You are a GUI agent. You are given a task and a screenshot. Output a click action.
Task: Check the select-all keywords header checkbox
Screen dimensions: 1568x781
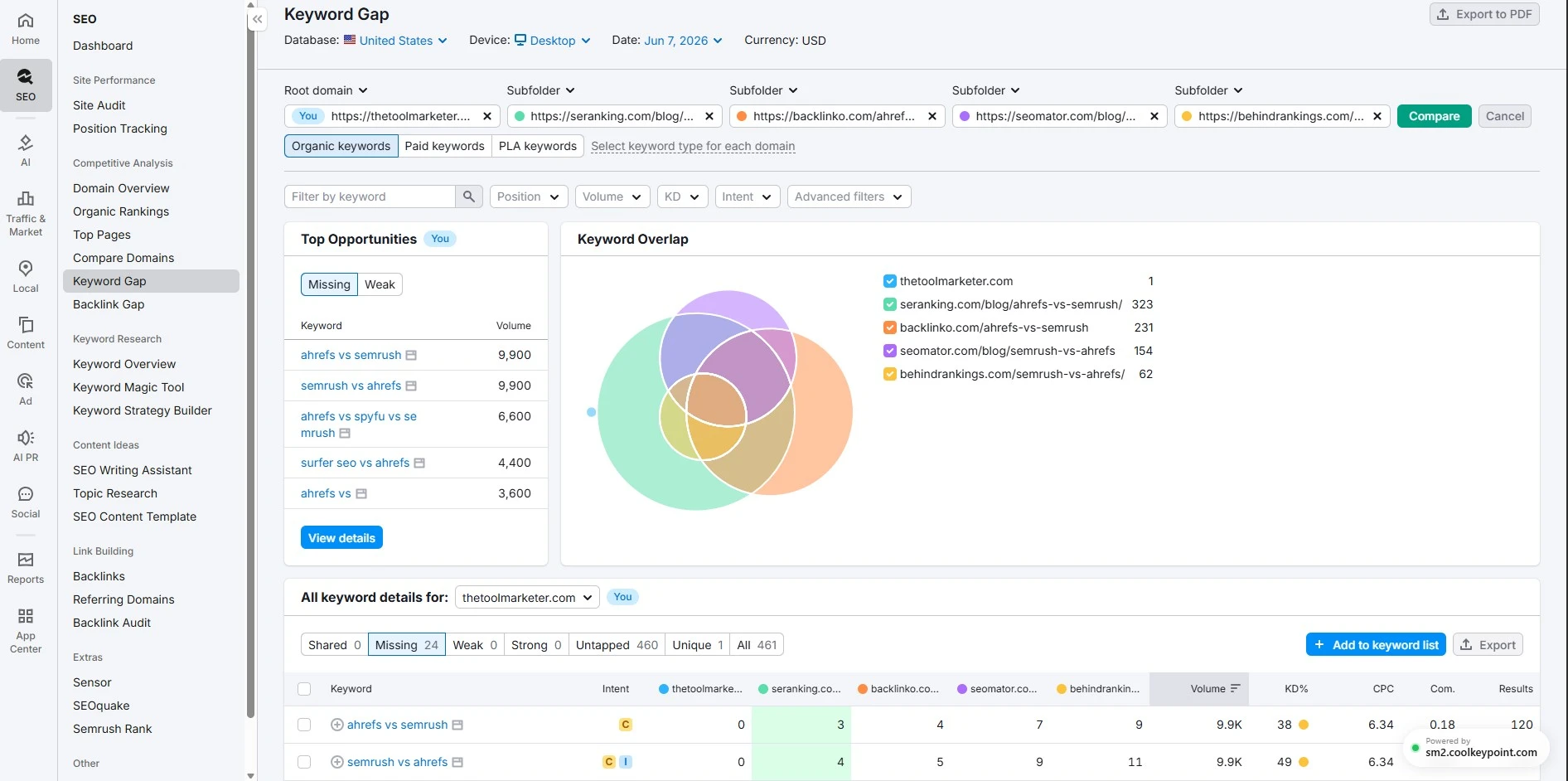pos(304,689)
